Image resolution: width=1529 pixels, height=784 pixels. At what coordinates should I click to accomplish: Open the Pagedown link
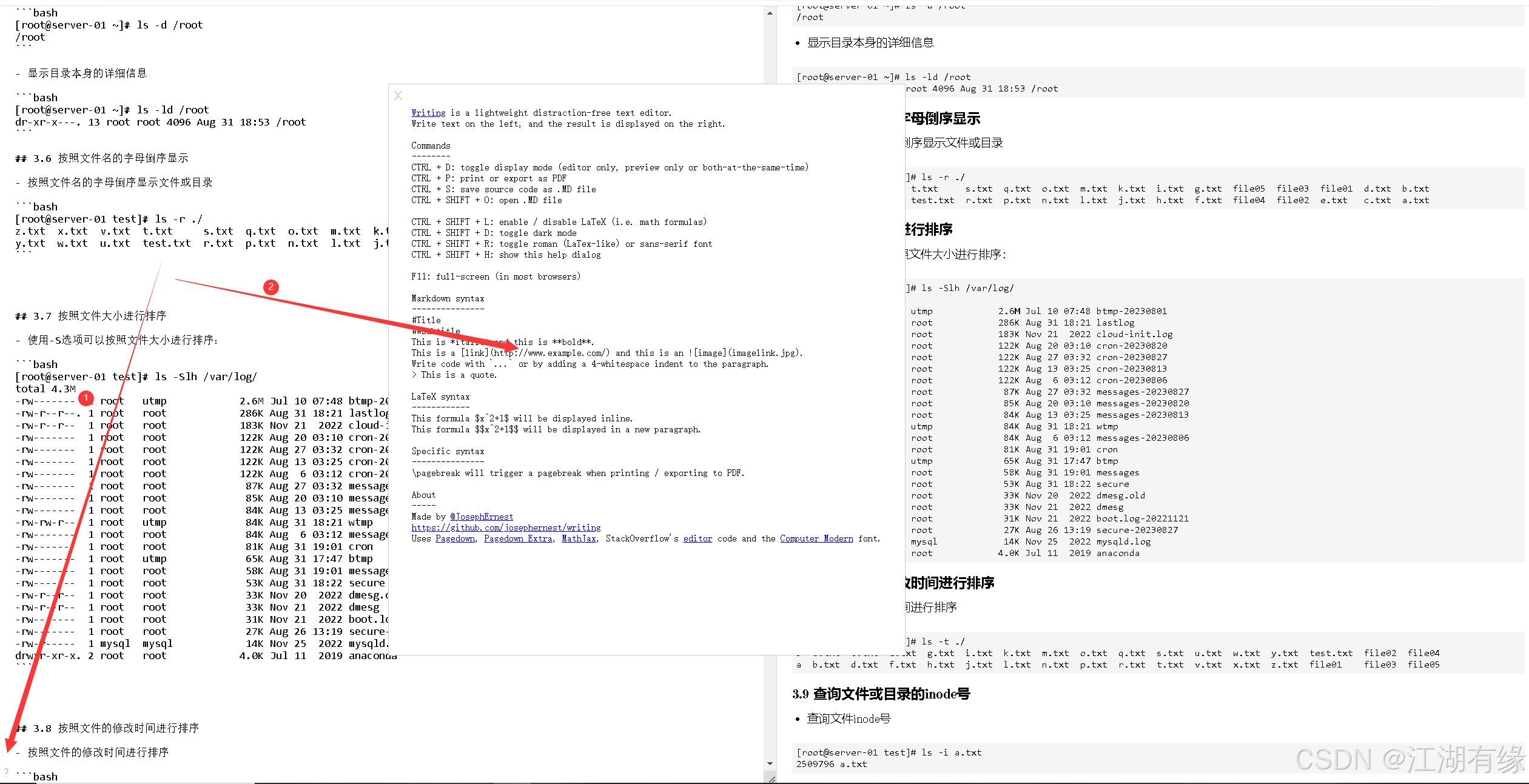coord(455,538)
